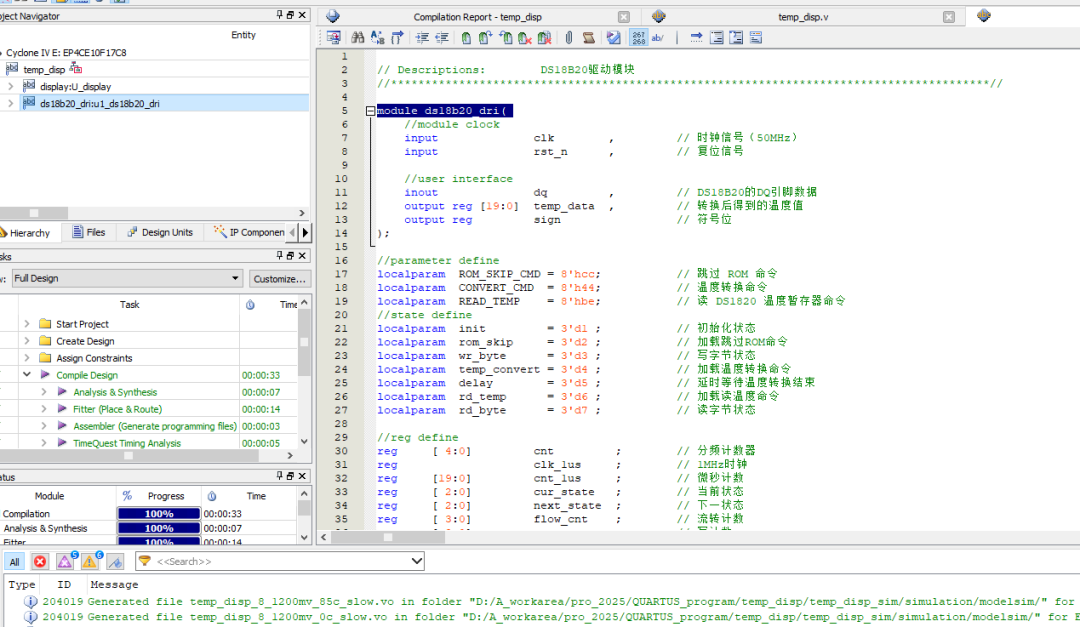
Task: Open the Find dialog using binoculars icon
Action: click(x=357, y=37)
